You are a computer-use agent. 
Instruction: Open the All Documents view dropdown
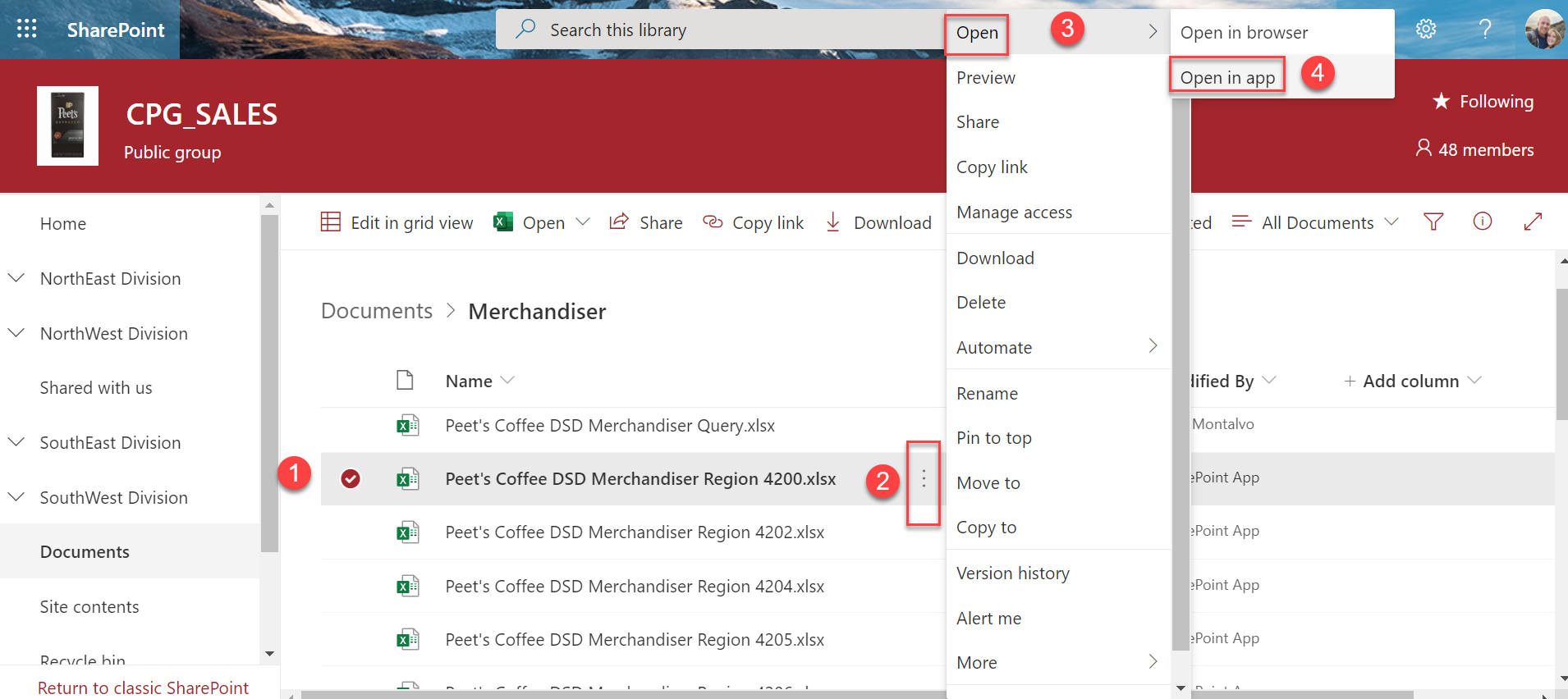coord(1391,222)
